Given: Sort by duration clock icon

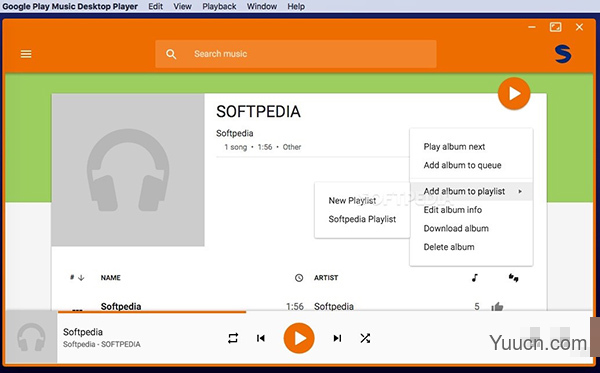Looking at the screenshot, I should tap(299, 278).
